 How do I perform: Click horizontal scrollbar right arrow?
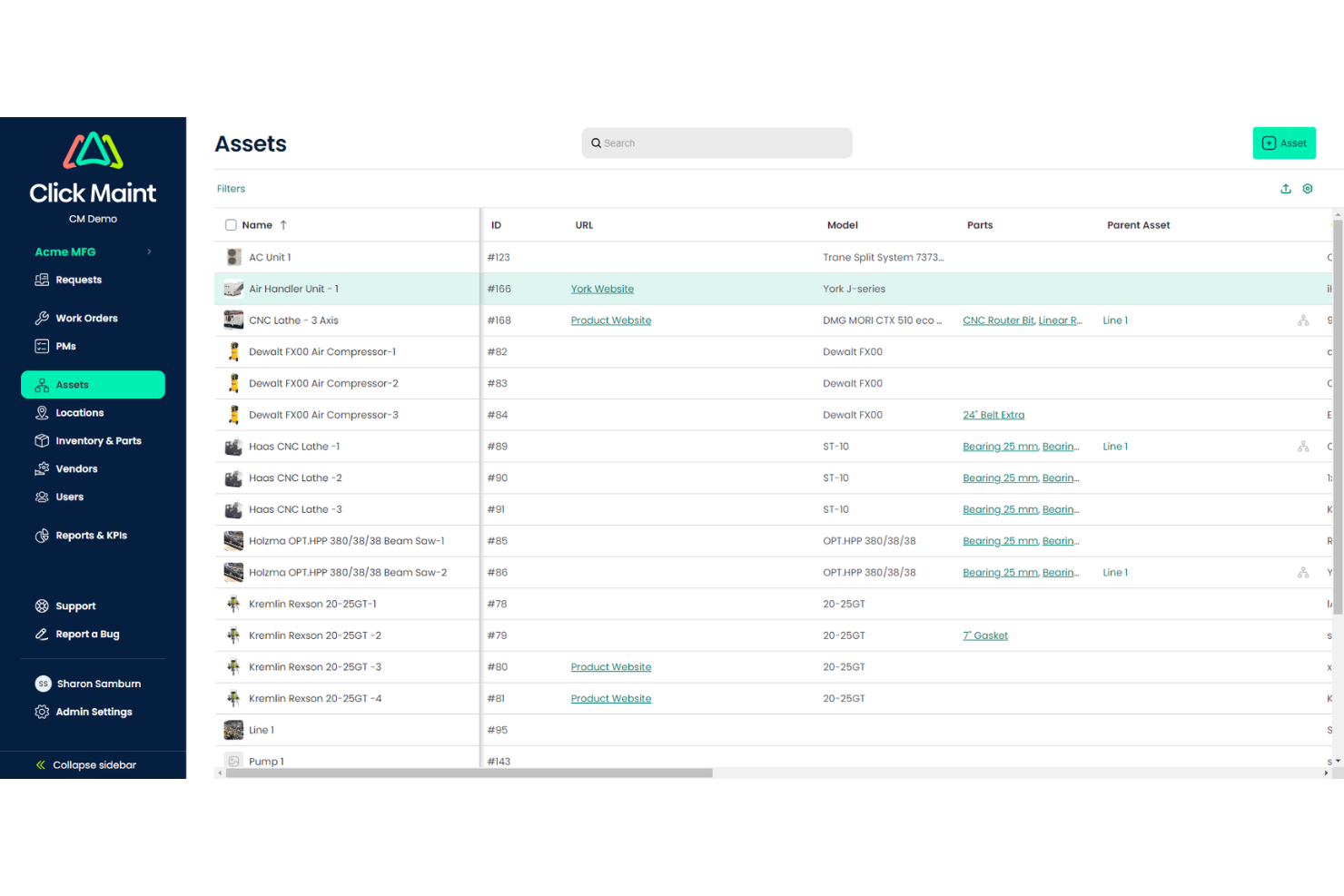[1327, 773]
